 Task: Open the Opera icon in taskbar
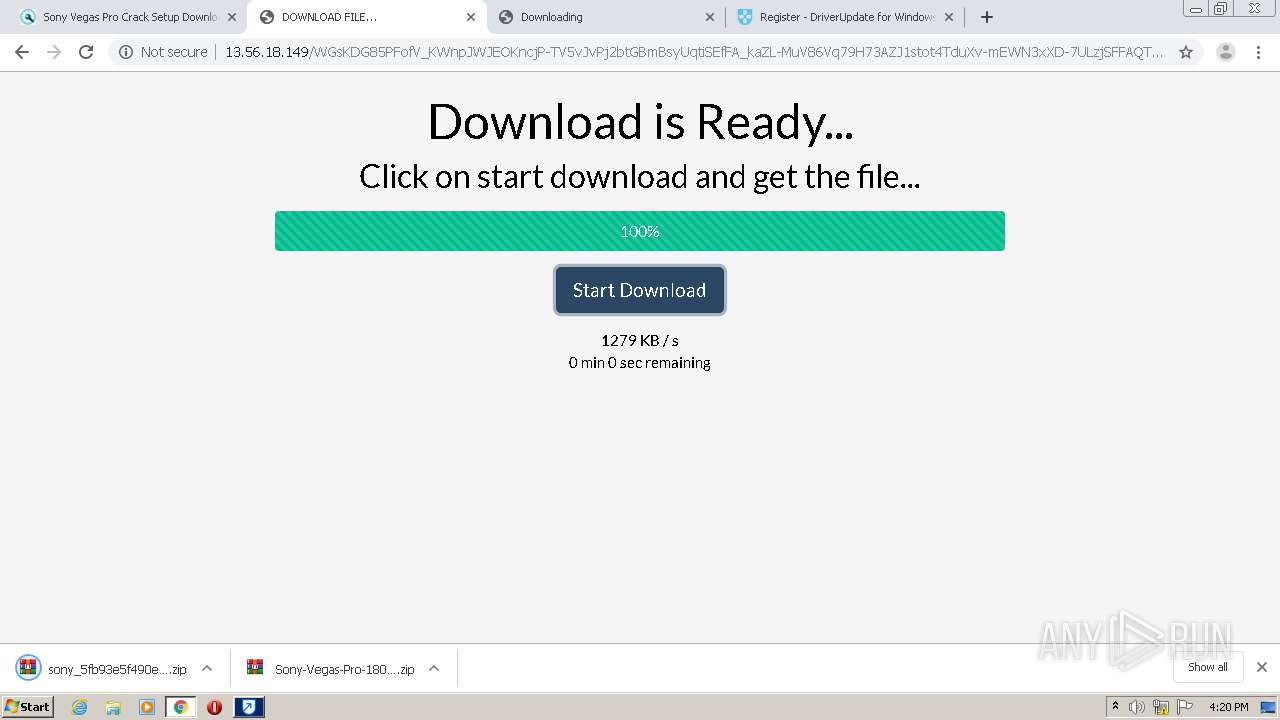point(214,707)
